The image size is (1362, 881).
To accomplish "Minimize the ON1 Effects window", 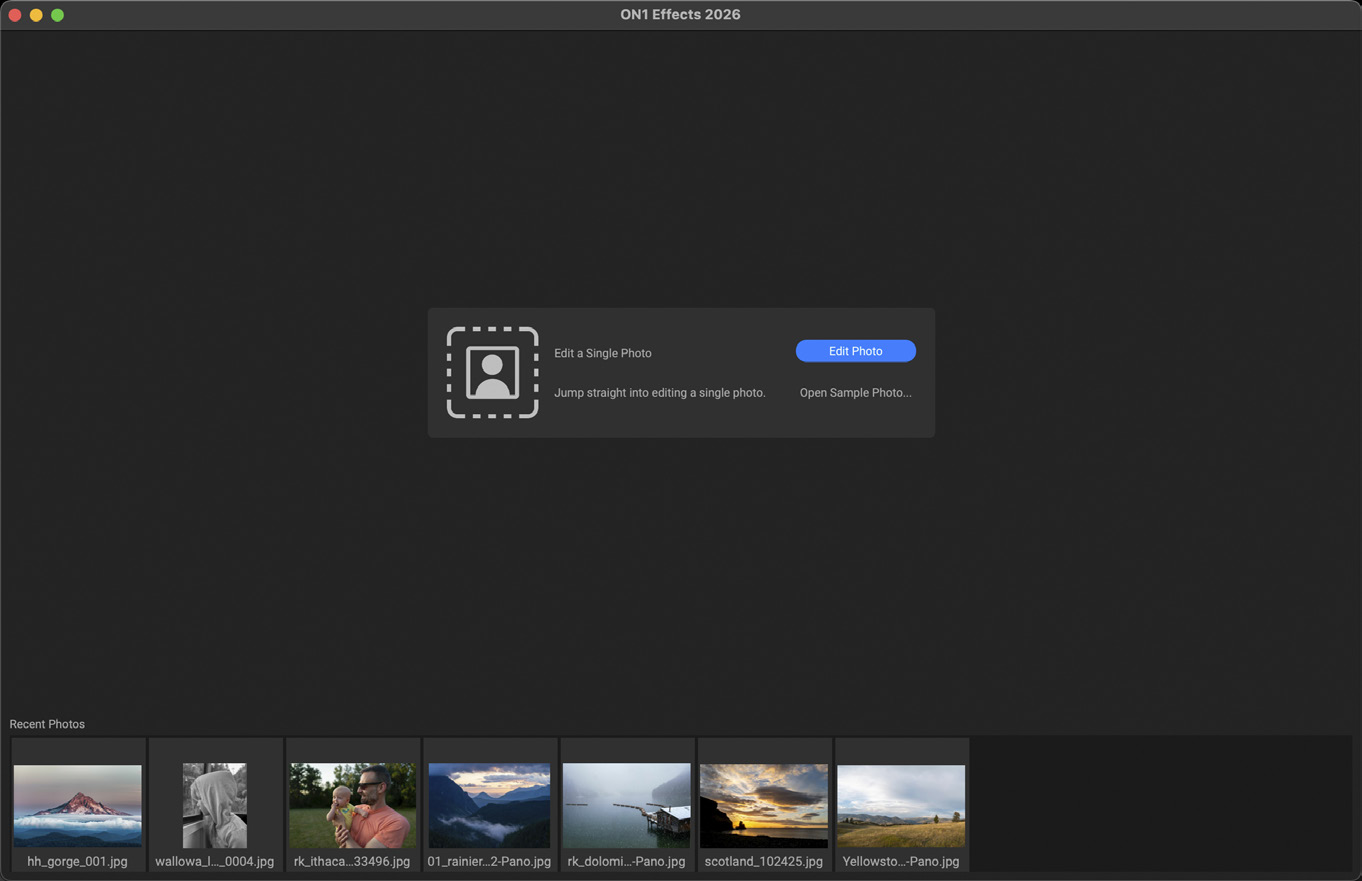I will coord(36,15).
